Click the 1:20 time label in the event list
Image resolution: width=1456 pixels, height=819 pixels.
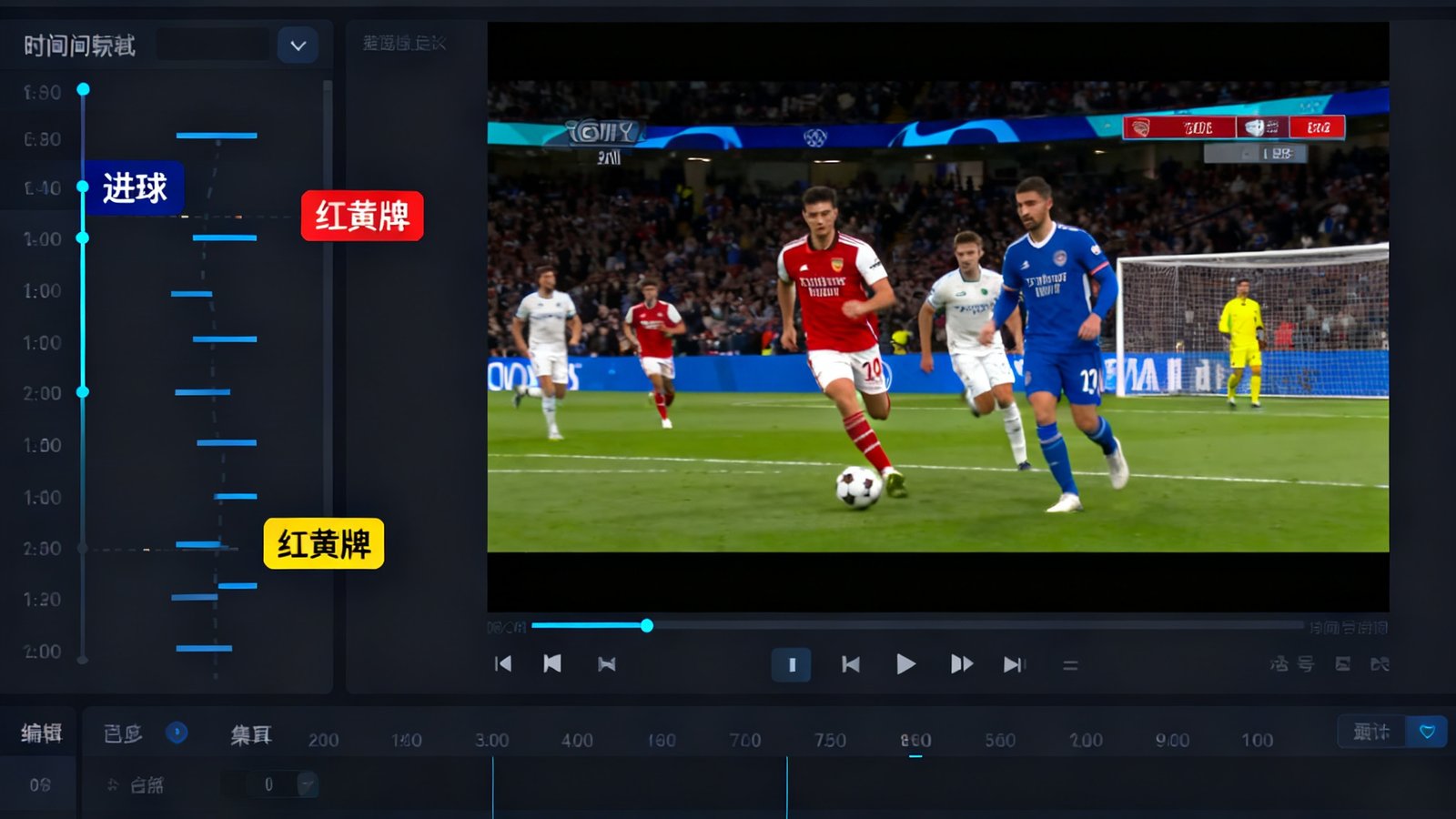tap(42, 600)
